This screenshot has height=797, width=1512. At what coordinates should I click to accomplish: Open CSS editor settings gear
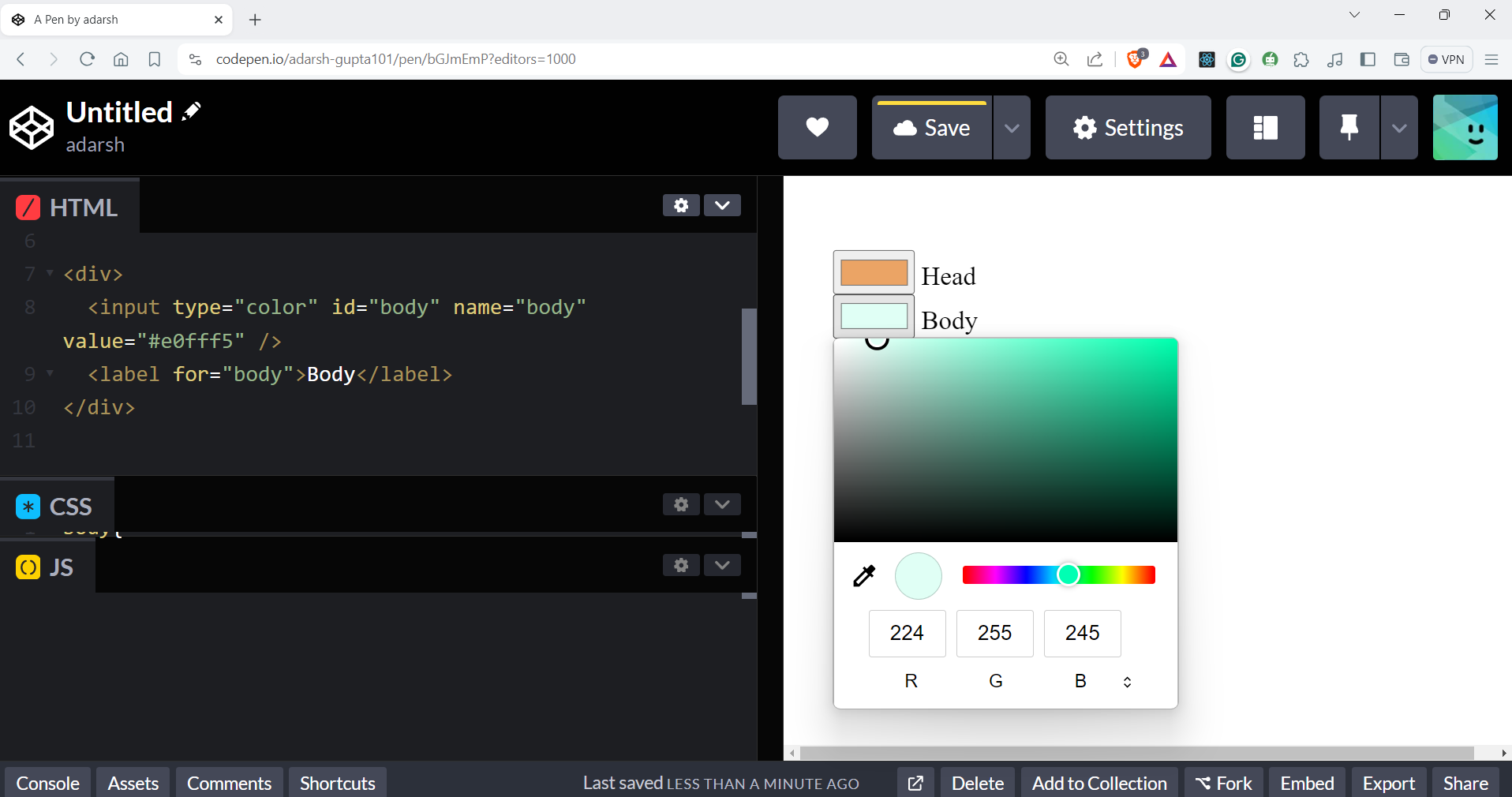click(681, 504)
